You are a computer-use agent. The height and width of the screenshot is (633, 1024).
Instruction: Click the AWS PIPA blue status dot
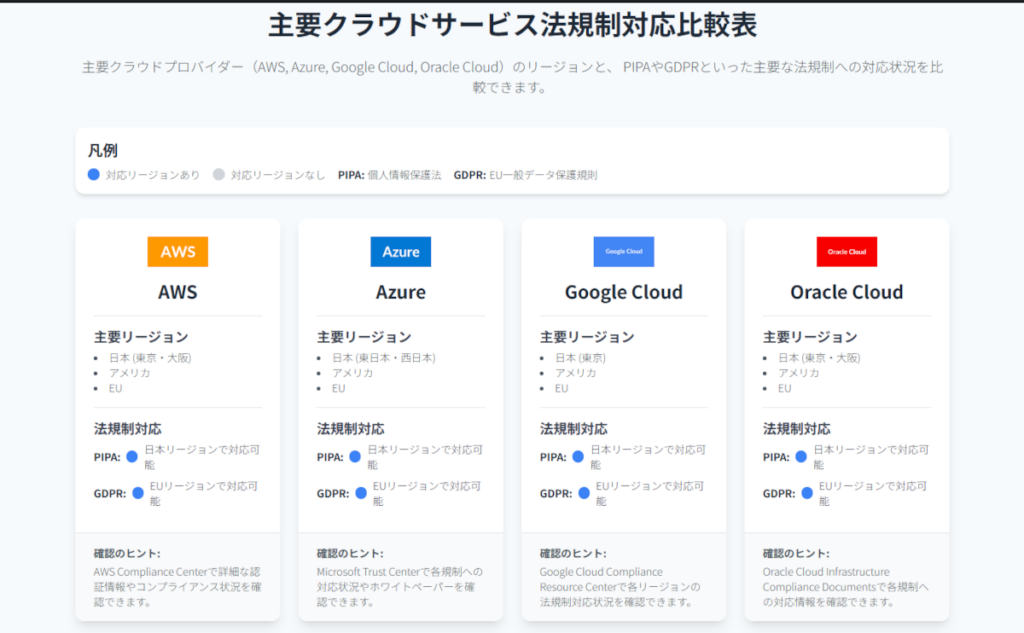point(132,457)
